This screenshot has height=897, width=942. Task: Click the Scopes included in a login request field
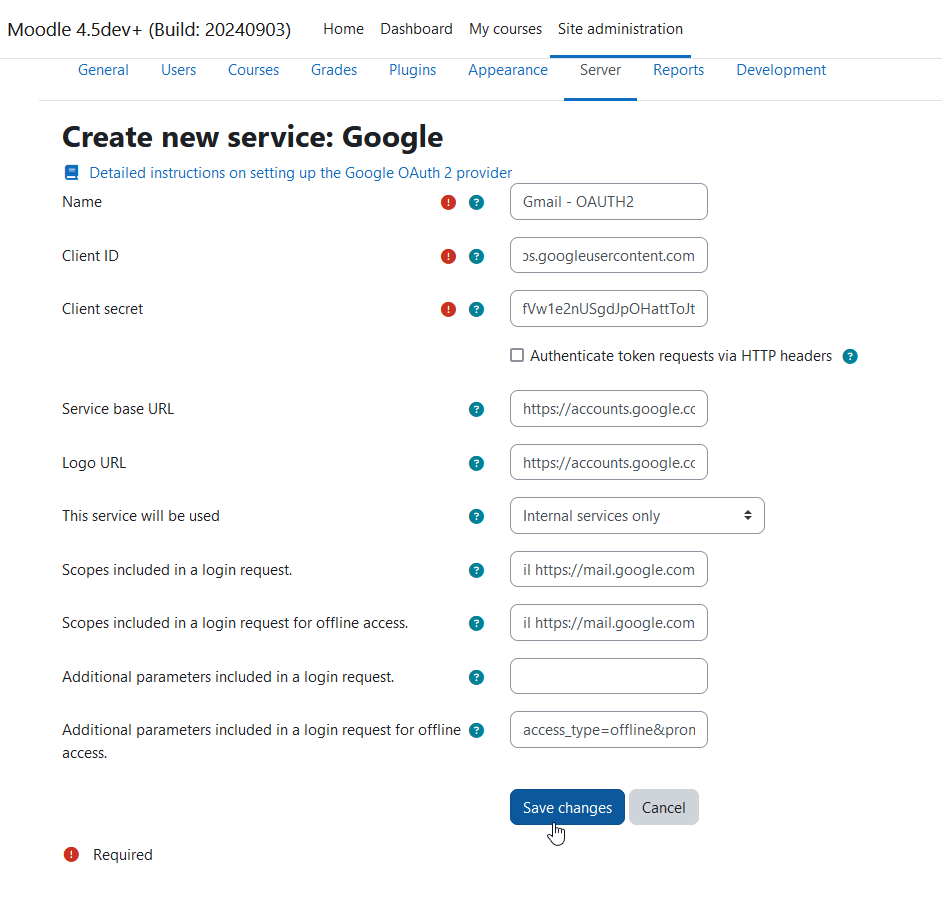click(609, 569)
